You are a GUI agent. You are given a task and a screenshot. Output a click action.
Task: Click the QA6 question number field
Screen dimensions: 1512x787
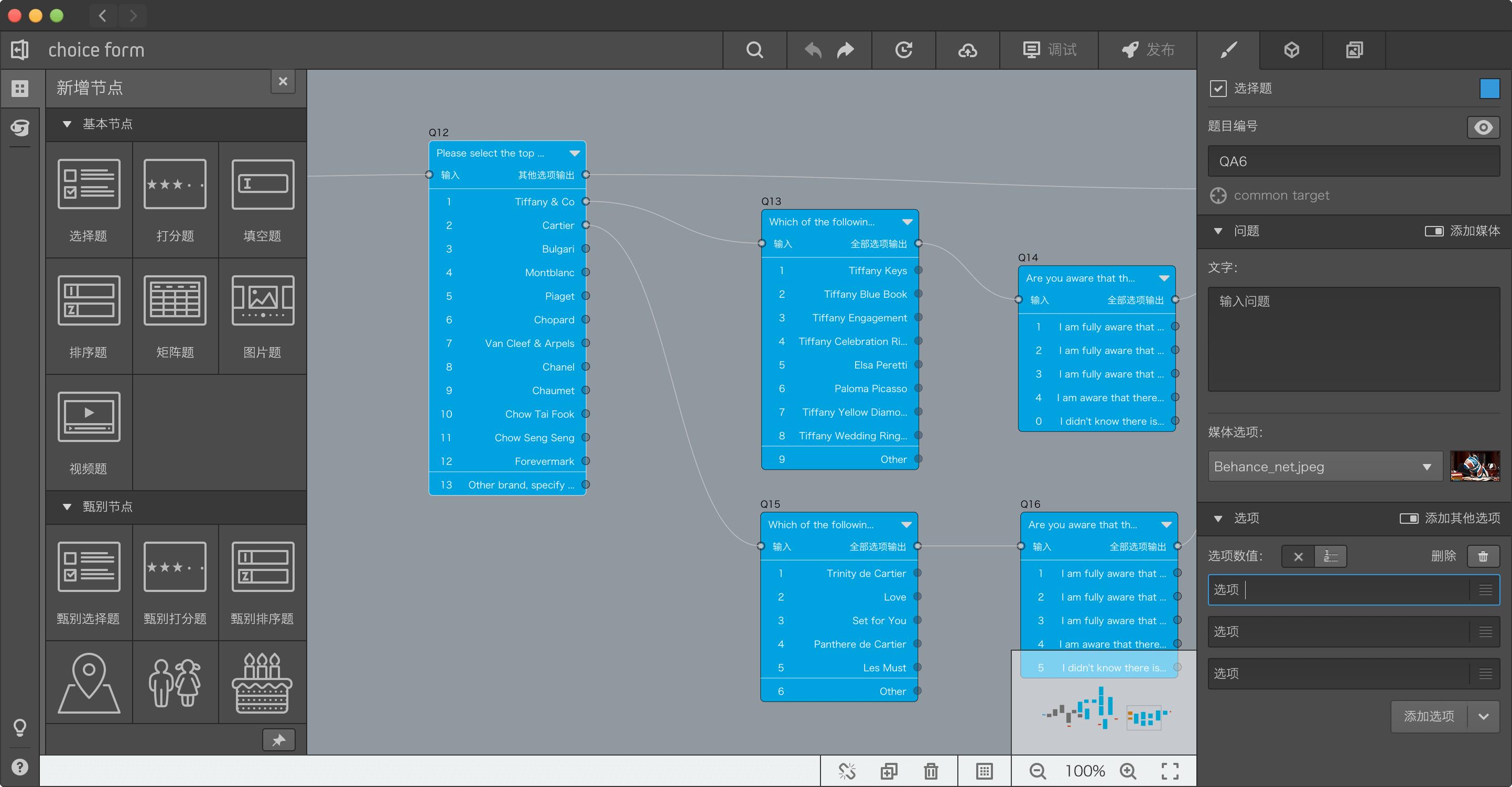(x=1354, y=161)
